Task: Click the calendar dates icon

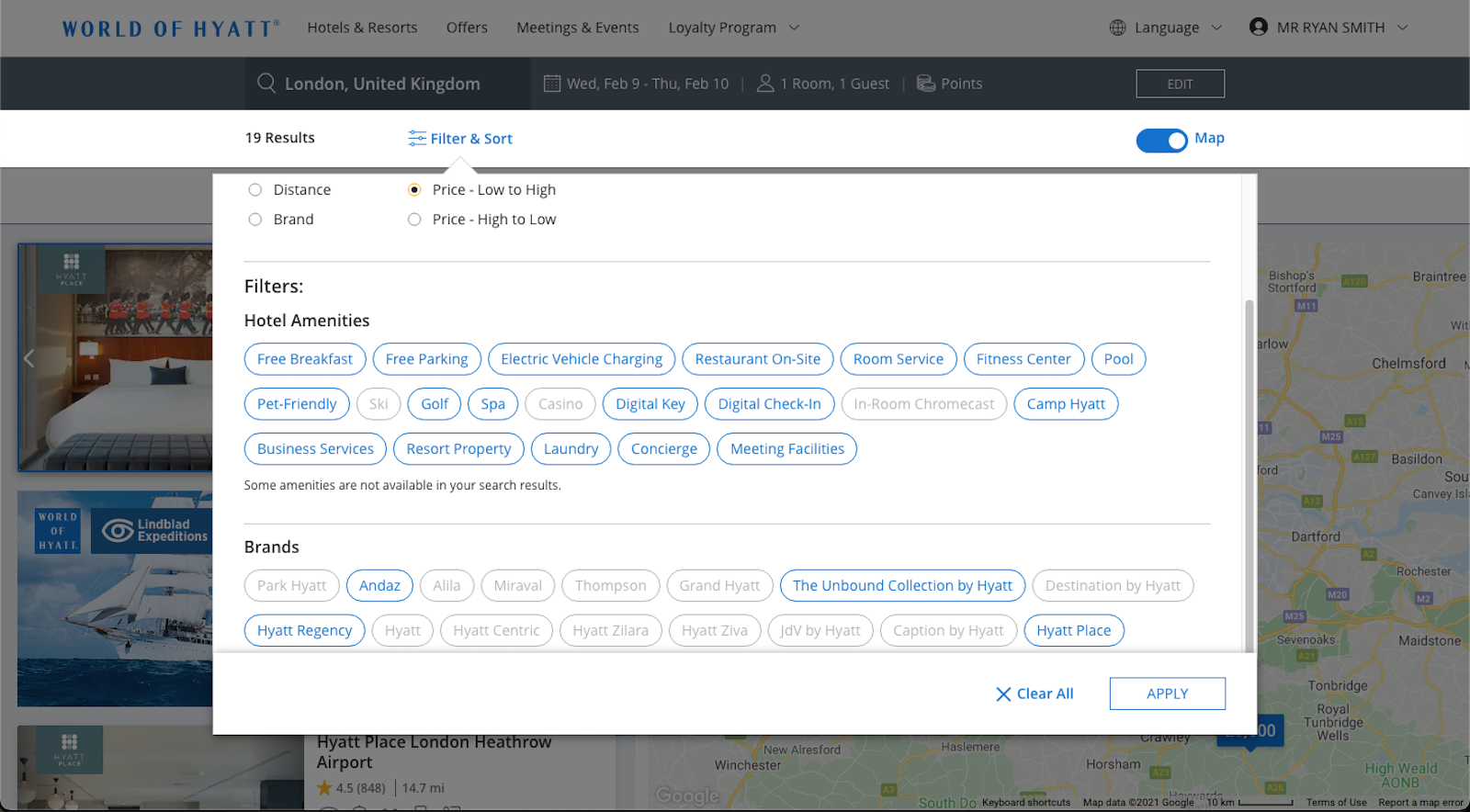Action: point(552,84)
